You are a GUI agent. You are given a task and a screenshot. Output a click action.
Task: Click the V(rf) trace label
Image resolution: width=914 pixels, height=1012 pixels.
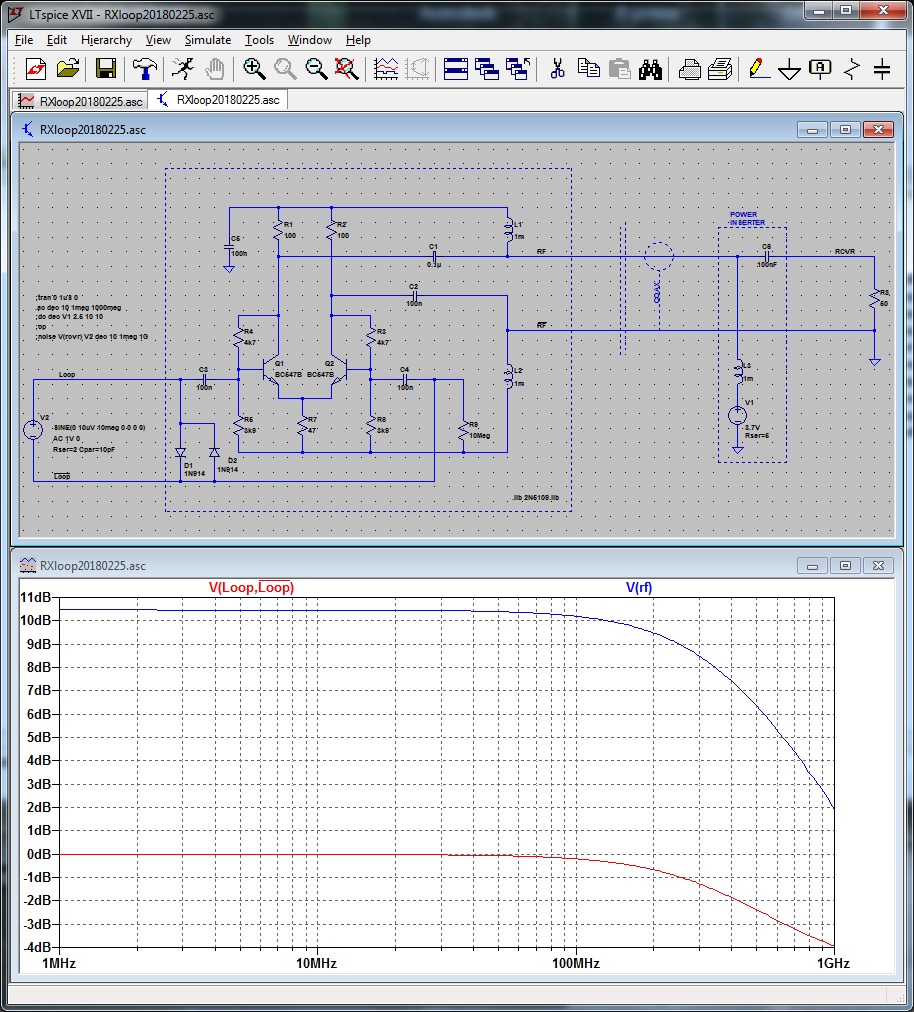(639, 587)
